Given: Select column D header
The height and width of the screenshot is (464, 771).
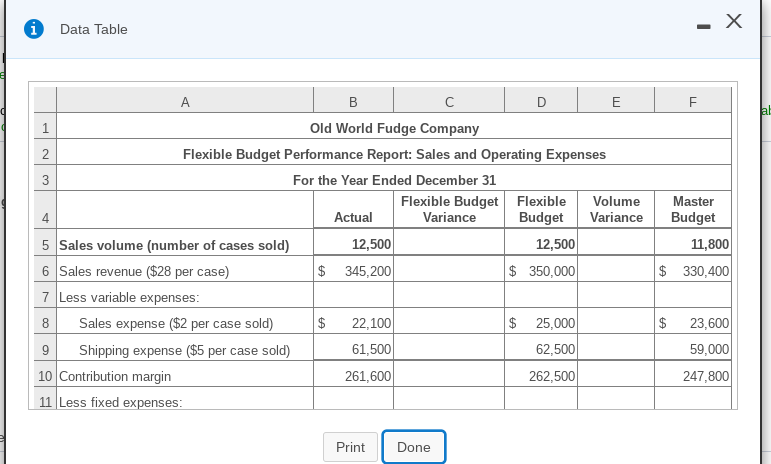Looking at the screenshot, I should tap(541, 102).
